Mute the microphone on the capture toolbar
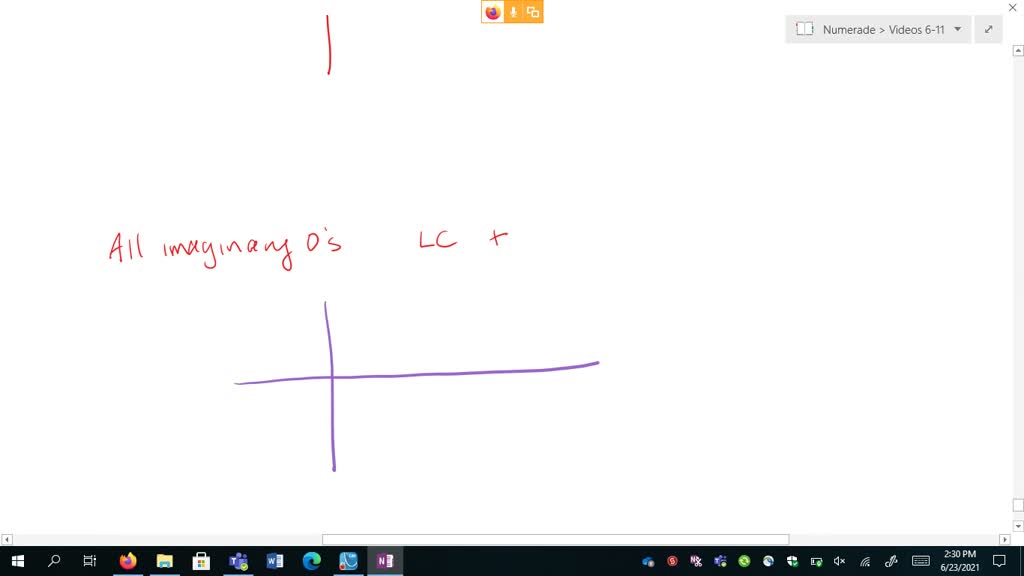 coord(512,11)
